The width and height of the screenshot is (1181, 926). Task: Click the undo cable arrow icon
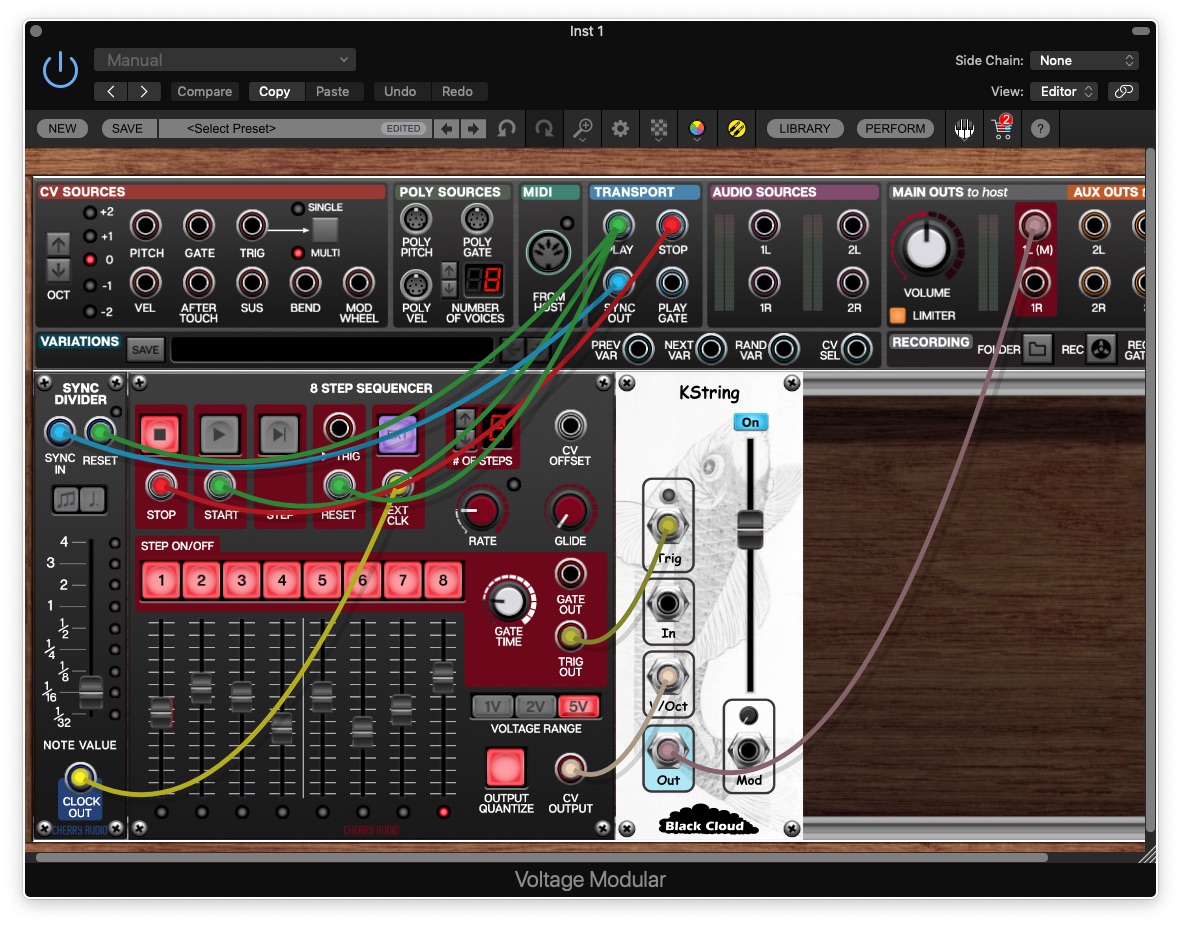[x=507, y=129]
